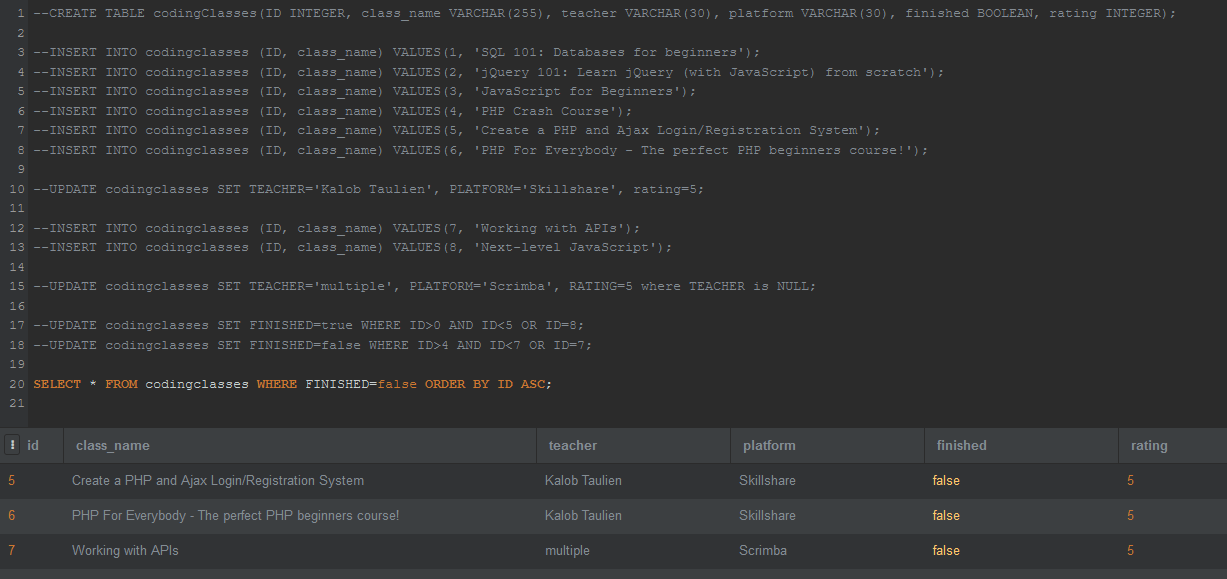This screenshot has height=579, width=1227.
Task: Place cursor in the code line inserting ID 6
Action: (481, 150)
